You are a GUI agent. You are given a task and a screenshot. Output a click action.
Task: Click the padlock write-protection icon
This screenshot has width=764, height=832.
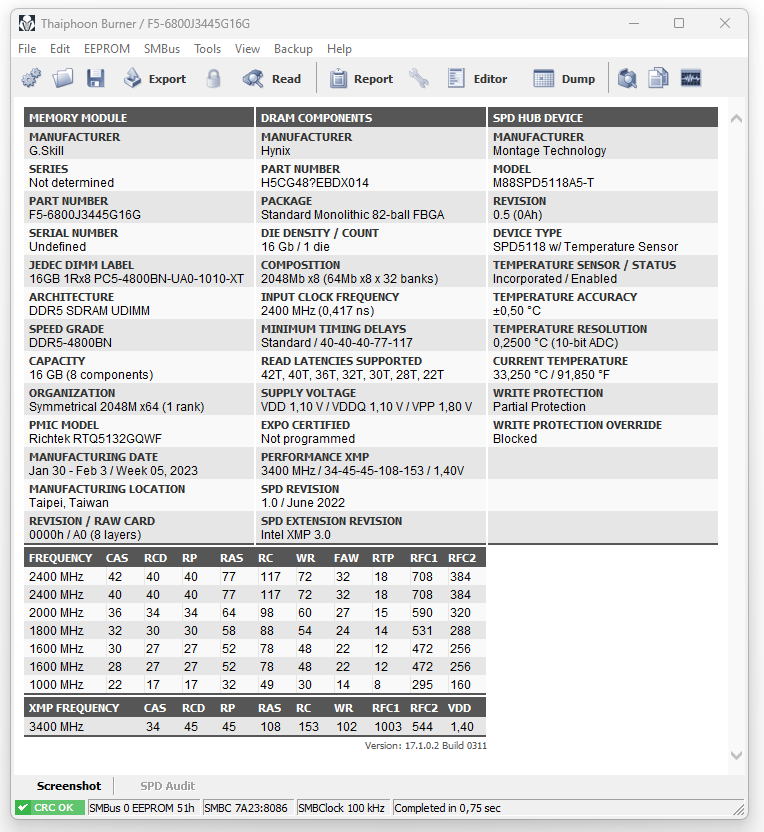(213, 79)
